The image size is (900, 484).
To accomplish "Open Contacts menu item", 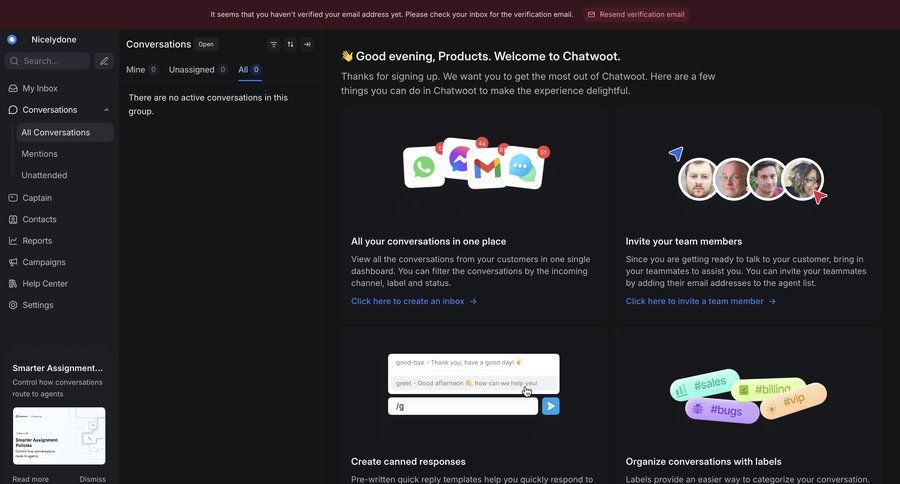I will (x=59, y=219).
